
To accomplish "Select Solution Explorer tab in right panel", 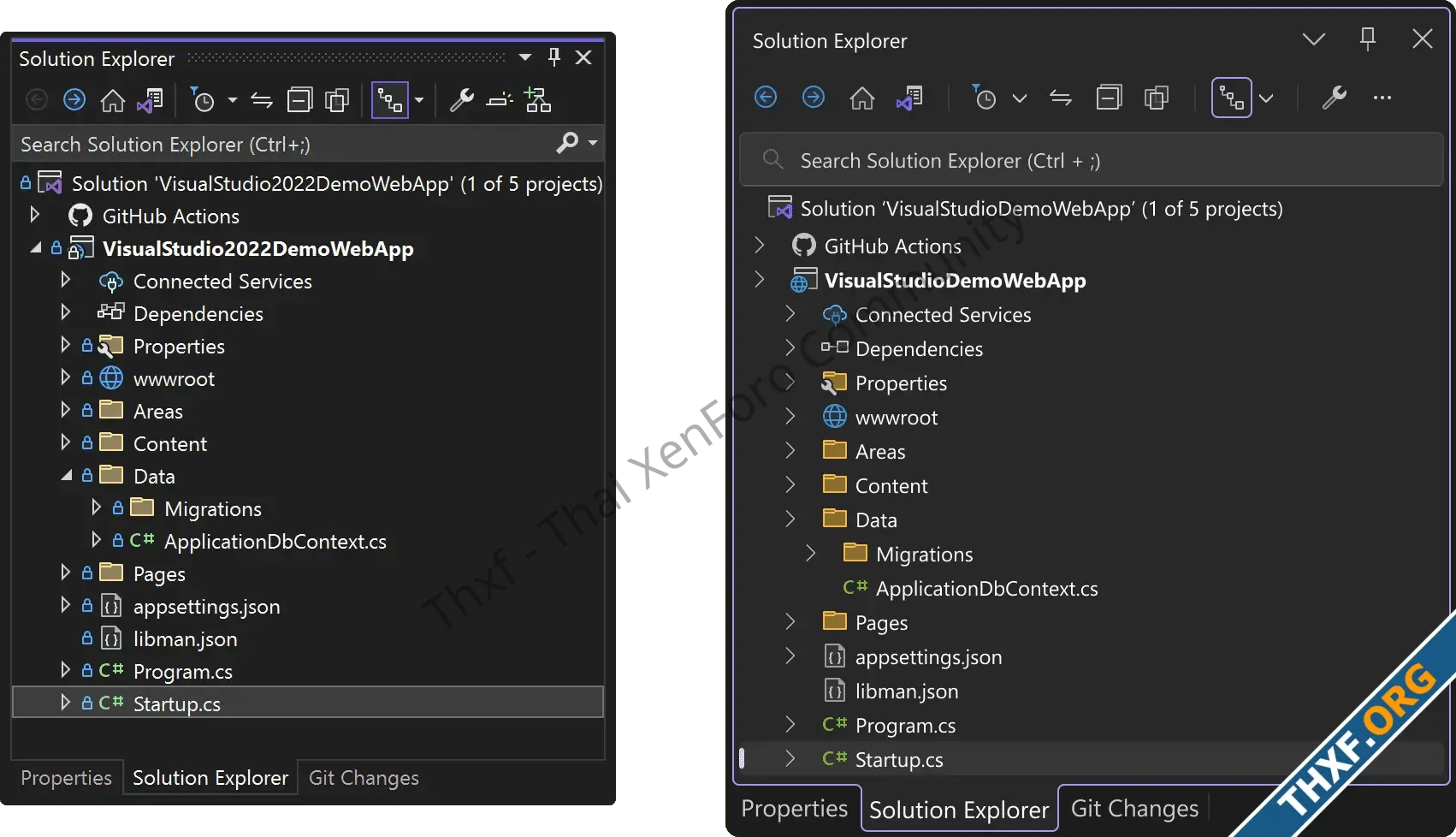I will pos(959,810).
